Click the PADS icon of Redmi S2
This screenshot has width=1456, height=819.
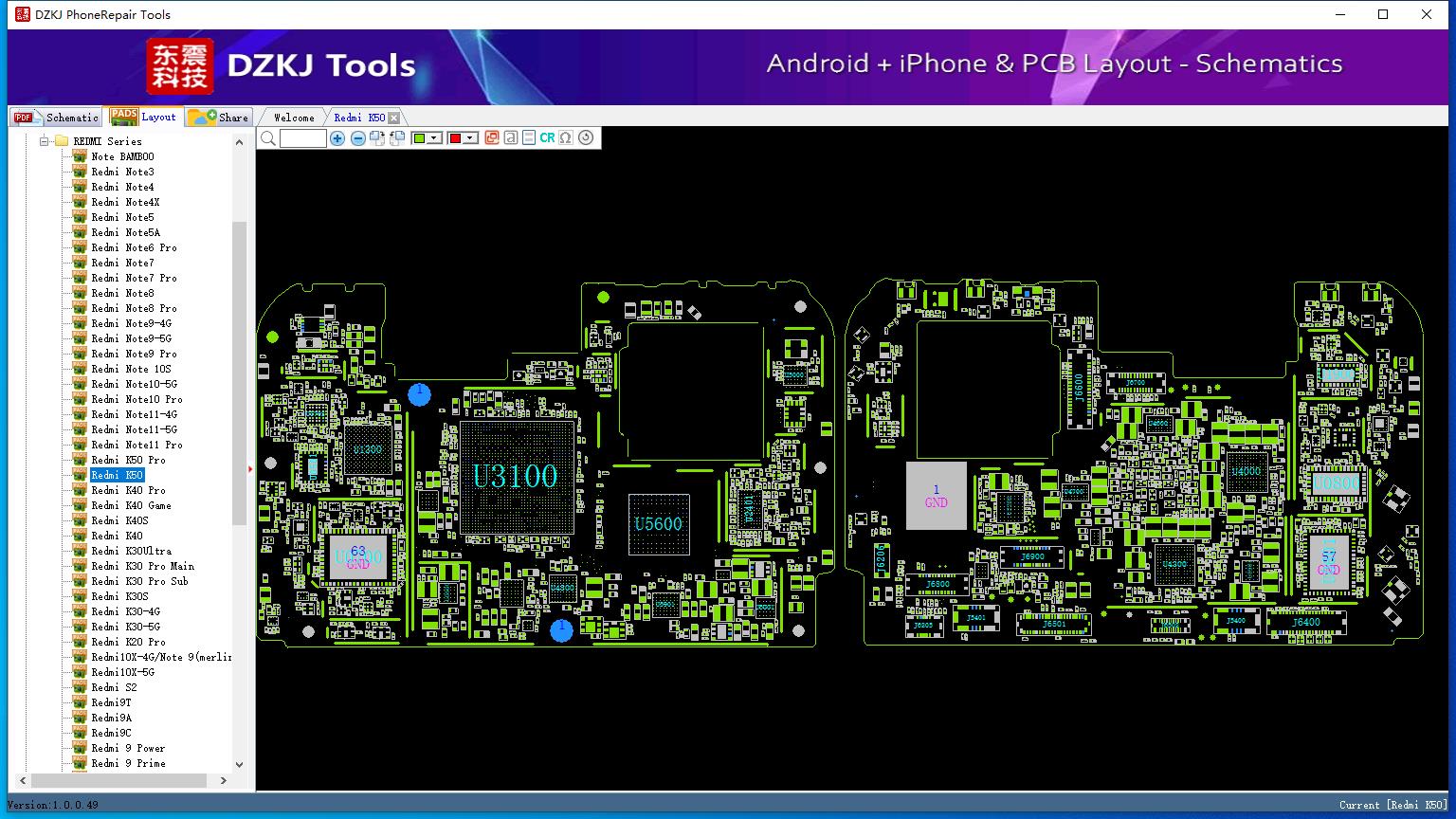pyautogui.click(x=80, y=687)
